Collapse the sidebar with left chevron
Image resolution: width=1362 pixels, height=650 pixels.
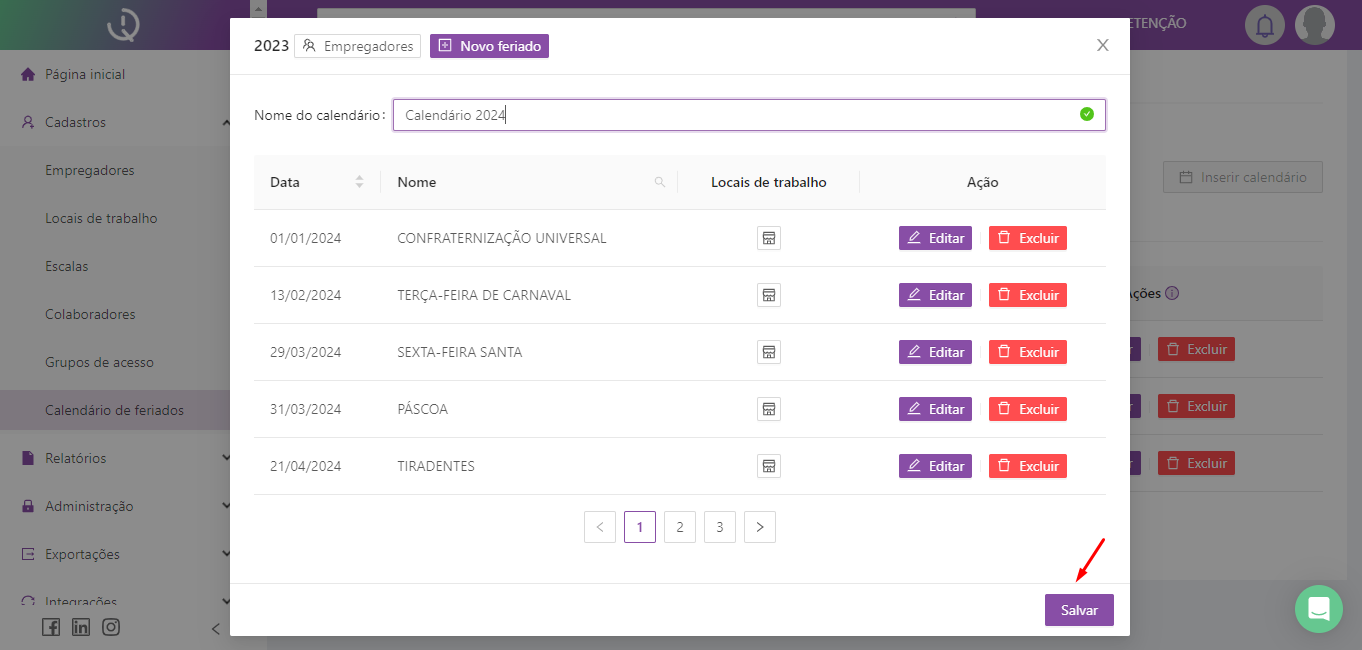(215, 628)
